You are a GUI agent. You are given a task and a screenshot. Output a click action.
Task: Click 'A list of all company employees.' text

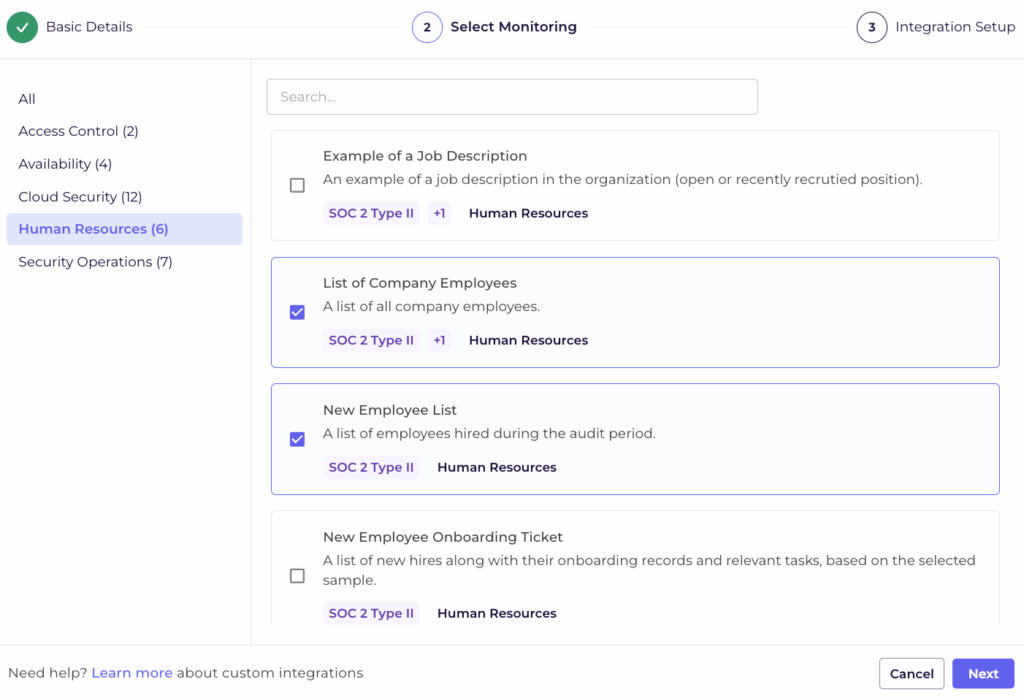click(431, 306)
